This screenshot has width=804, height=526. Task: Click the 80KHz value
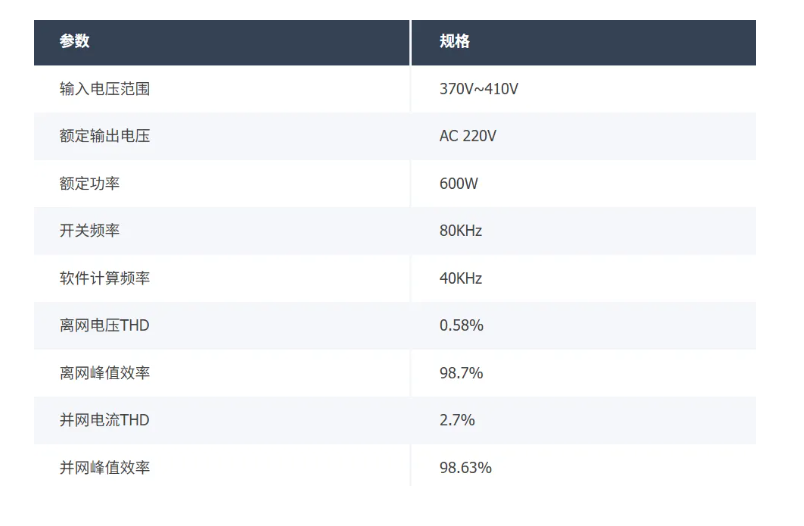pos(461,231)
